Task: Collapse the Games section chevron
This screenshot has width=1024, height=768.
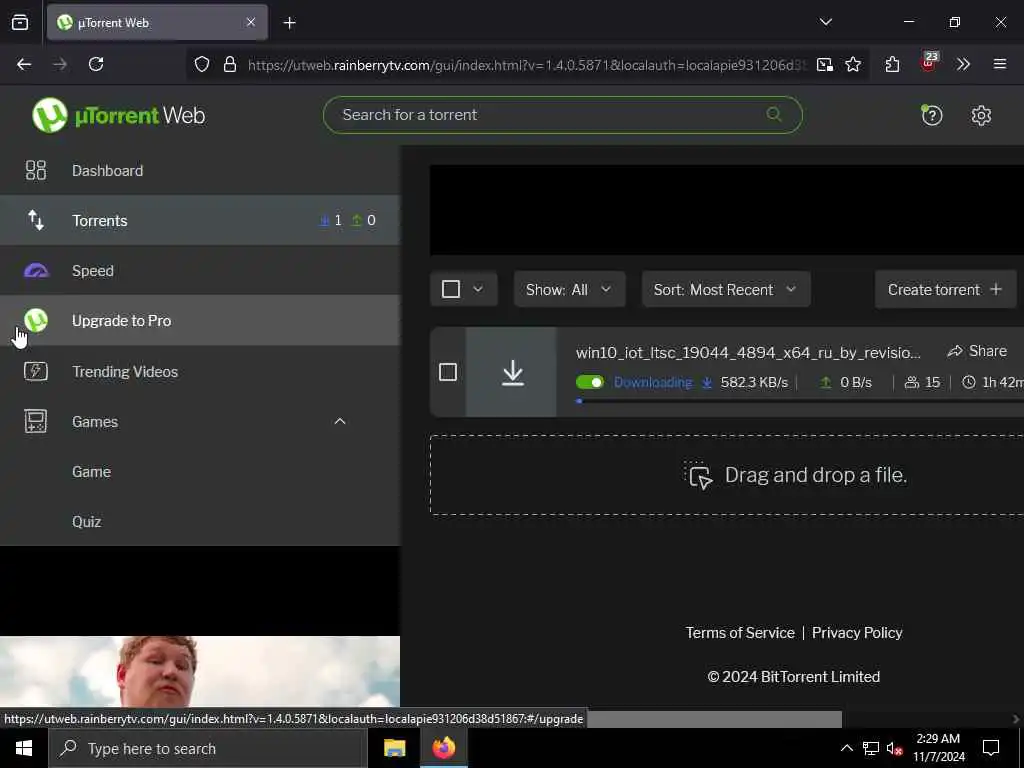Action: coord(340,421)
